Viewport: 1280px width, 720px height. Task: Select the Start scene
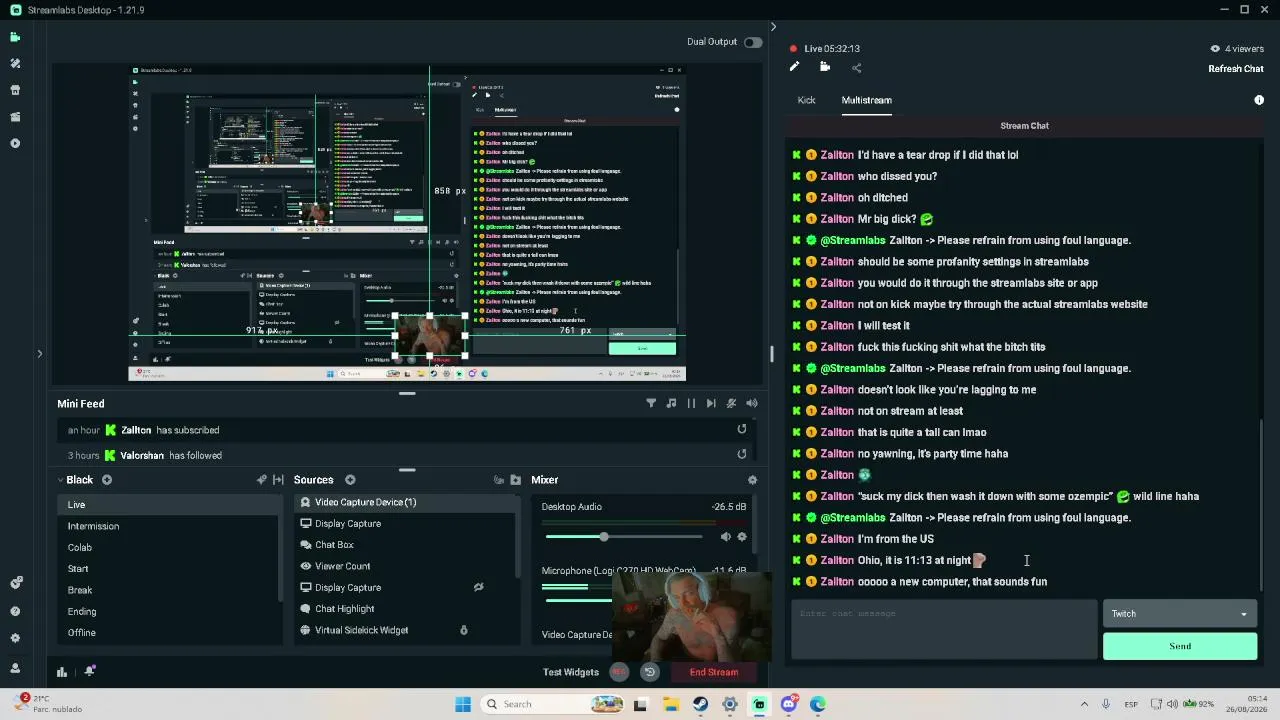pos(170,569)
